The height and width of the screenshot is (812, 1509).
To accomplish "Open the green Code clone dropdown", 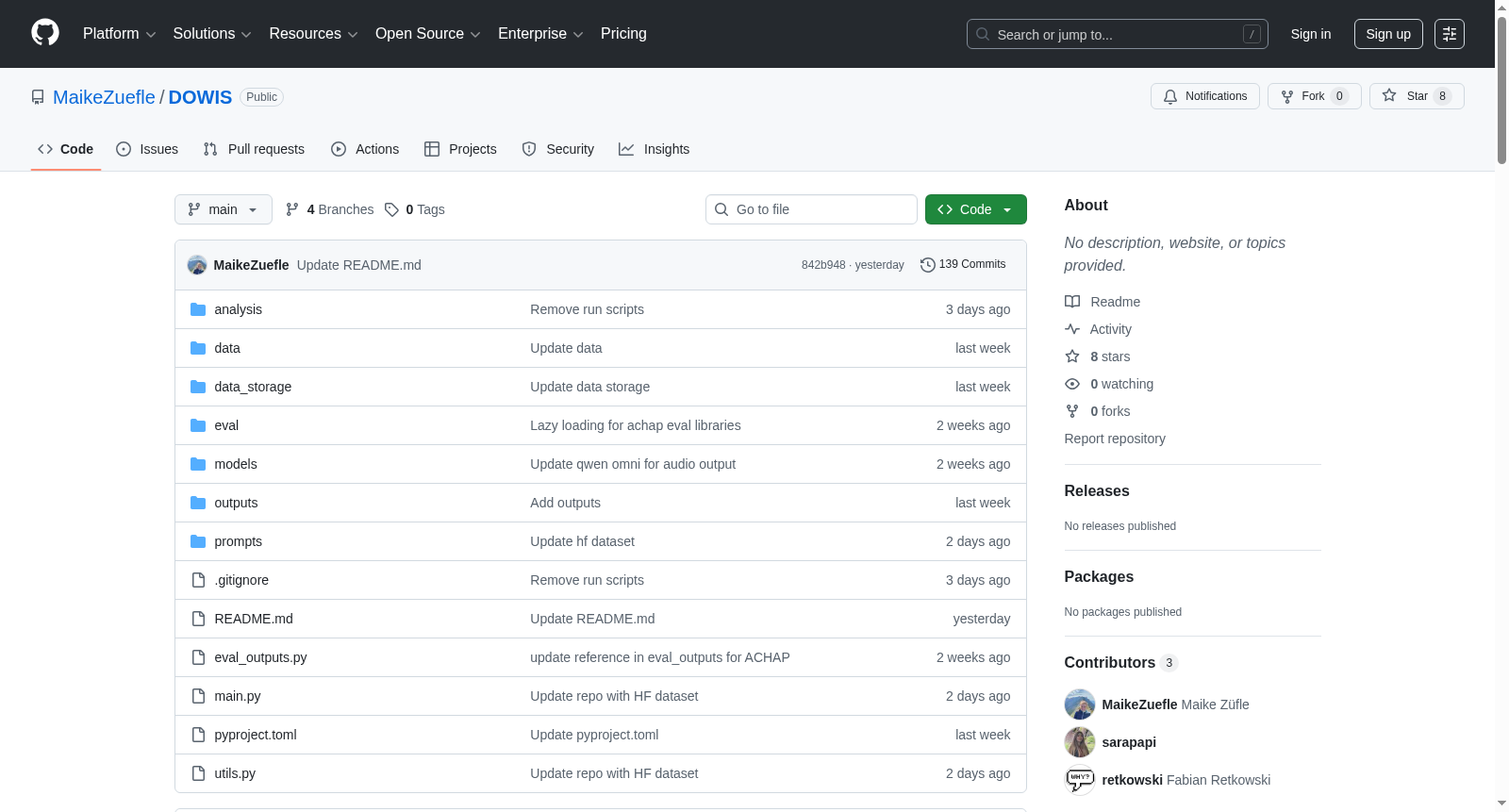I will click(x=976, y=209).
